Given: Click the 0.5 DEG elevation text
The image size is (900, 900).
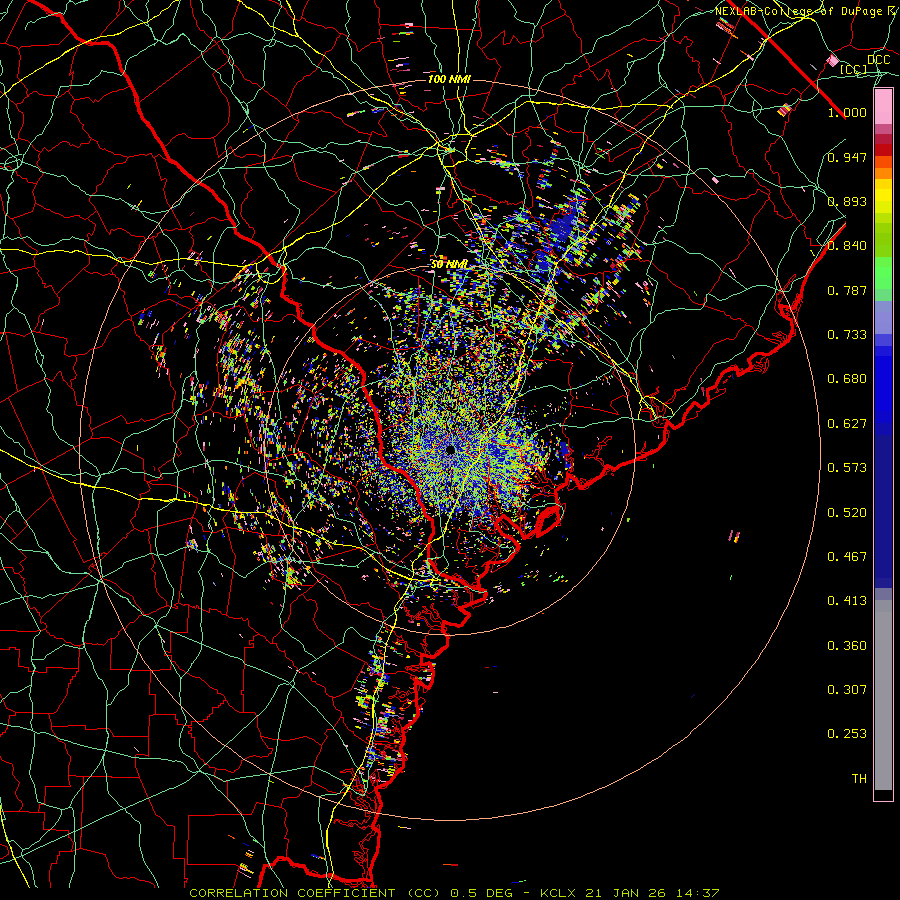Looking at the screenshot, I should pyautogui.click(x=482, y=893).
